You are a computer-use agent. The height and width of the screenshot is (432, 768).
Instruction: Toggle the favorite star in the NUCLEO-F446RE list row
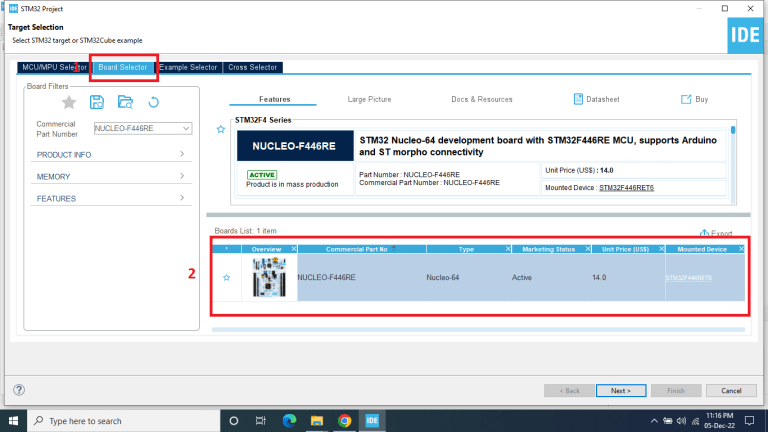coord(226,278)
